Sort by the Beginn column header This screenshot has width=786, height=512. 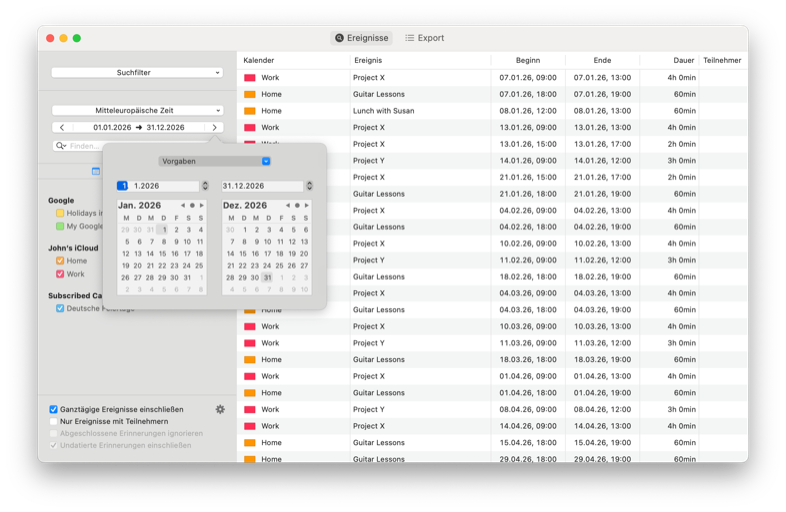pos(528,61)
